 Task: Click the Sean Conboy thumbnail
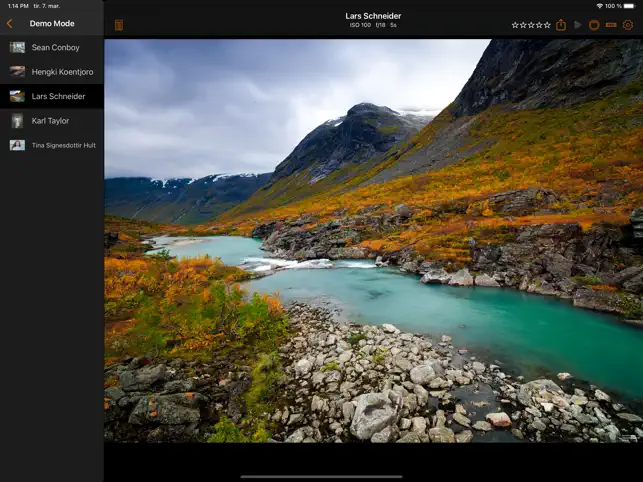(17, 48)
